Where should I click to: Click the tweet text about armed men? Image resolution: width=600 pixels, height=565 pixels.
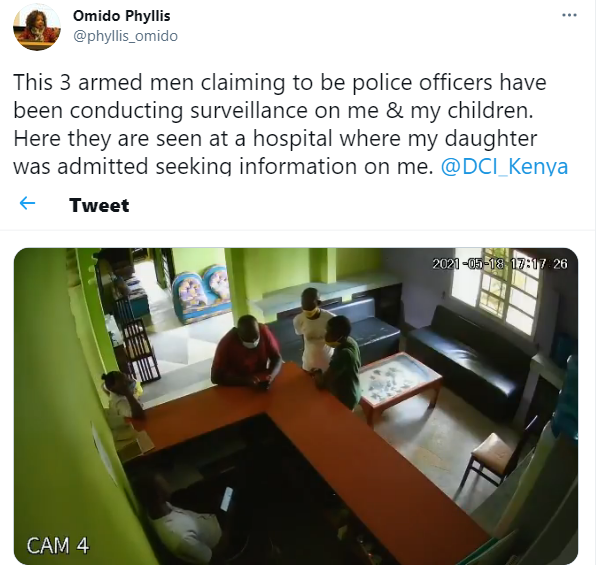pyautogui.click(x=290, y=124)
